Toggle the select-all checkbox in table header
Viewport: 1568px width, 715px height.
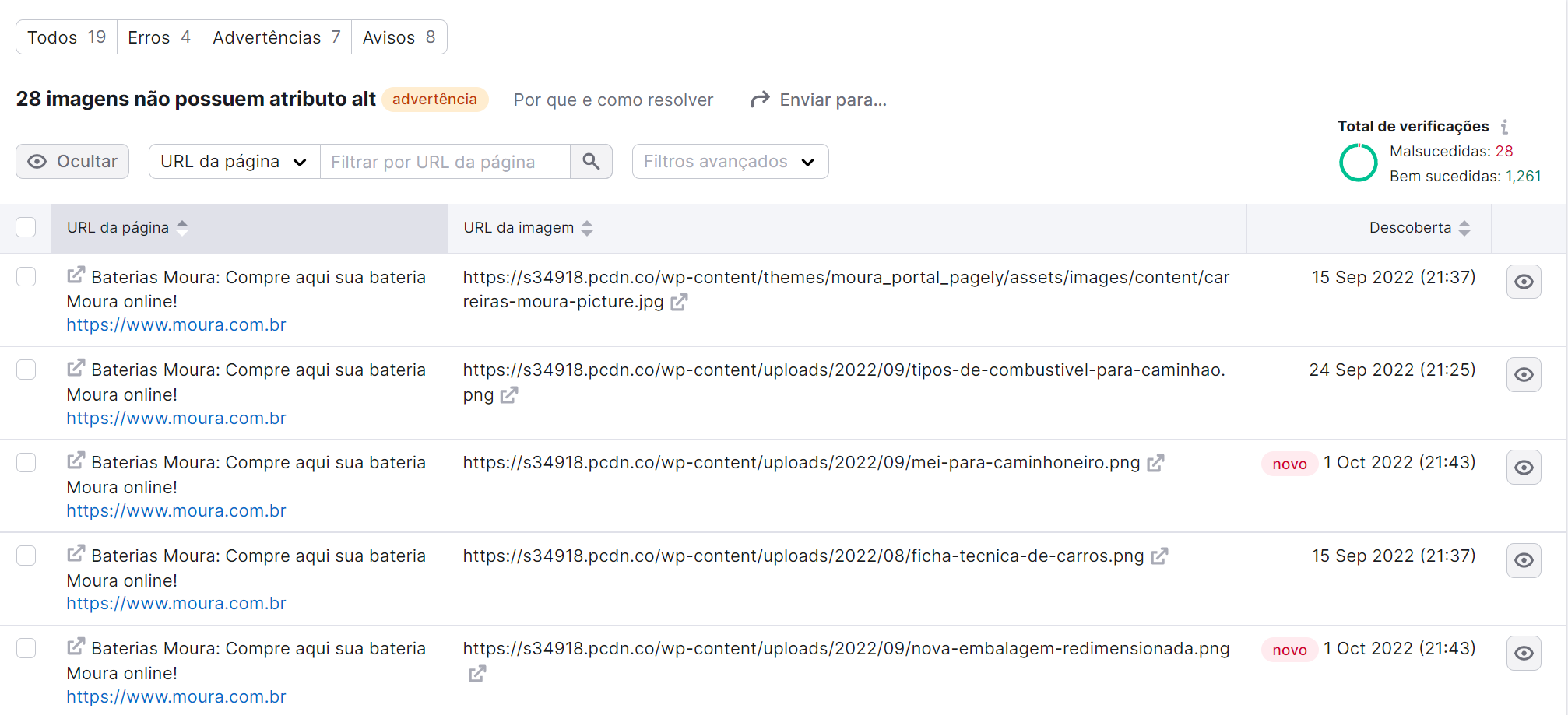pyautogui.click(x=26, y=227)
